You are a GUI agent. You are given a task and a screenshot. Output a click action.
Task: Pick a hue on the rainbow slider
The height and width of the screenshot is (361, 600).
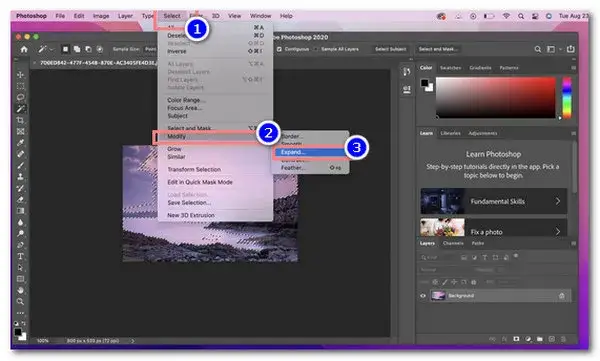(x=567, y=97)
